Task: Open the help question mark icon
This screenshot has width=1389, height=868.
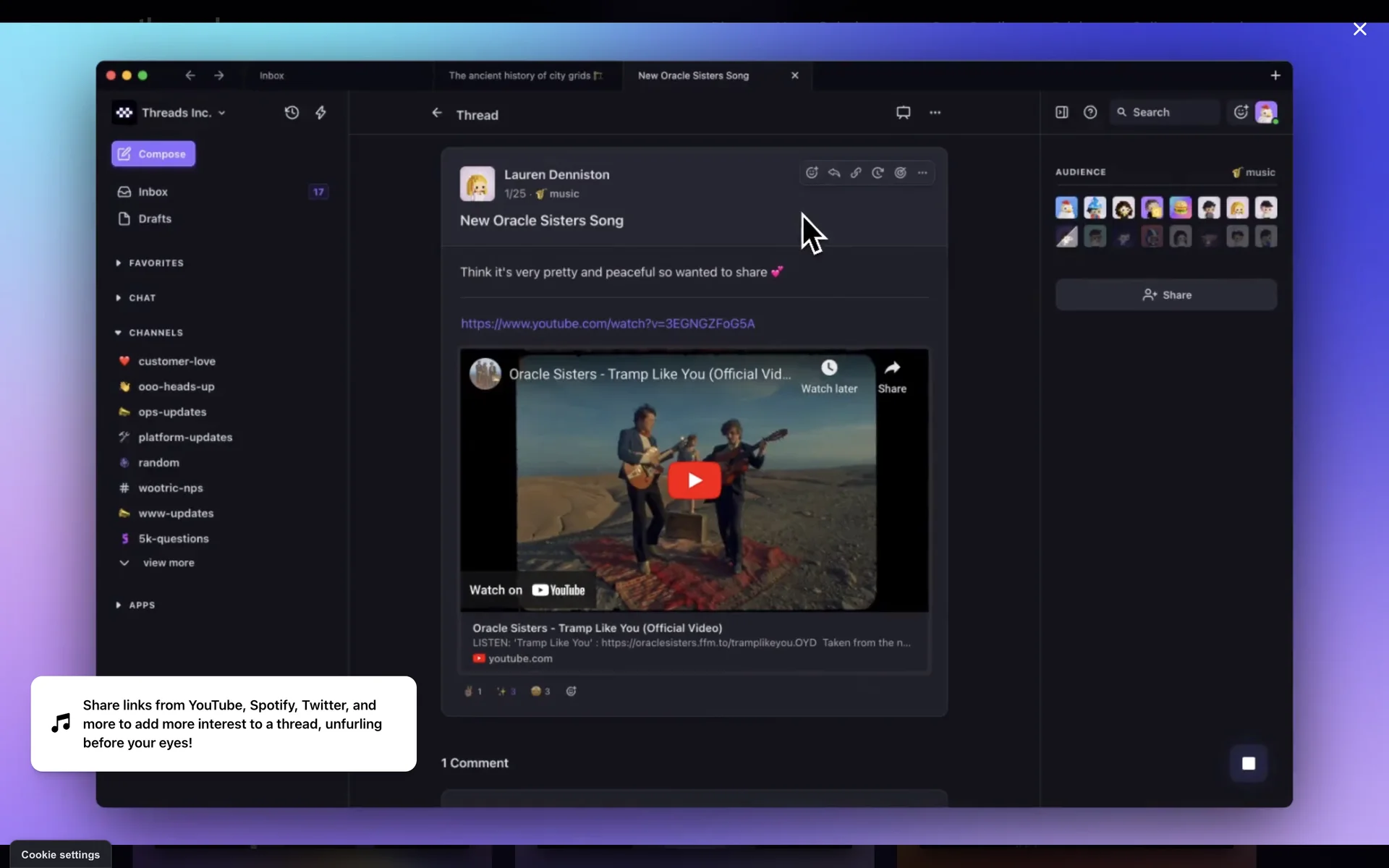Action: point(1090,112)
